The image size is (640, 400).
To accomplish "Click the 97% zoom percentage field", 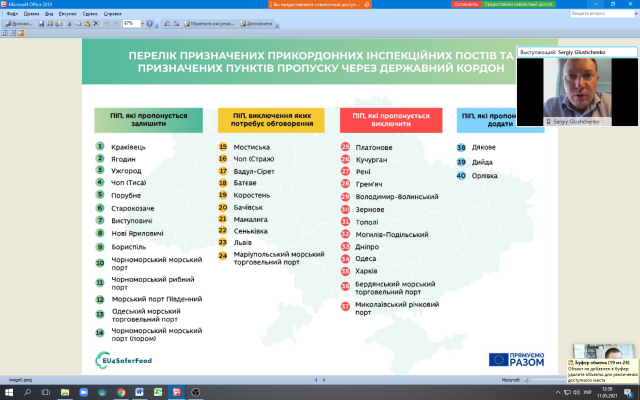I will [131, 24].
